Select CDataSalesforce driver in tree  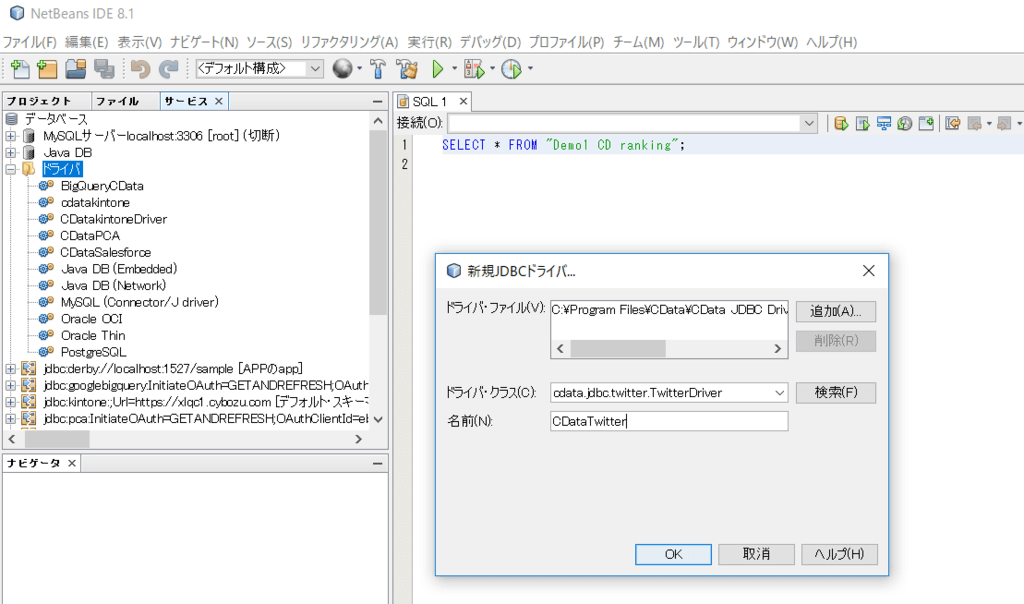pyautogui.click(x=105, y=252)
